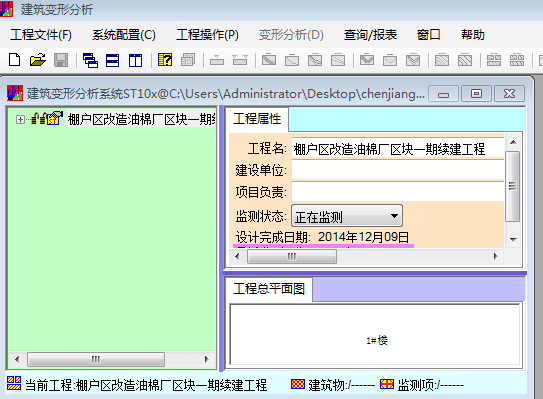Viewport: 543px width, 399px height.
Task: Open the 帮助 menu
Action: [473, 35]
